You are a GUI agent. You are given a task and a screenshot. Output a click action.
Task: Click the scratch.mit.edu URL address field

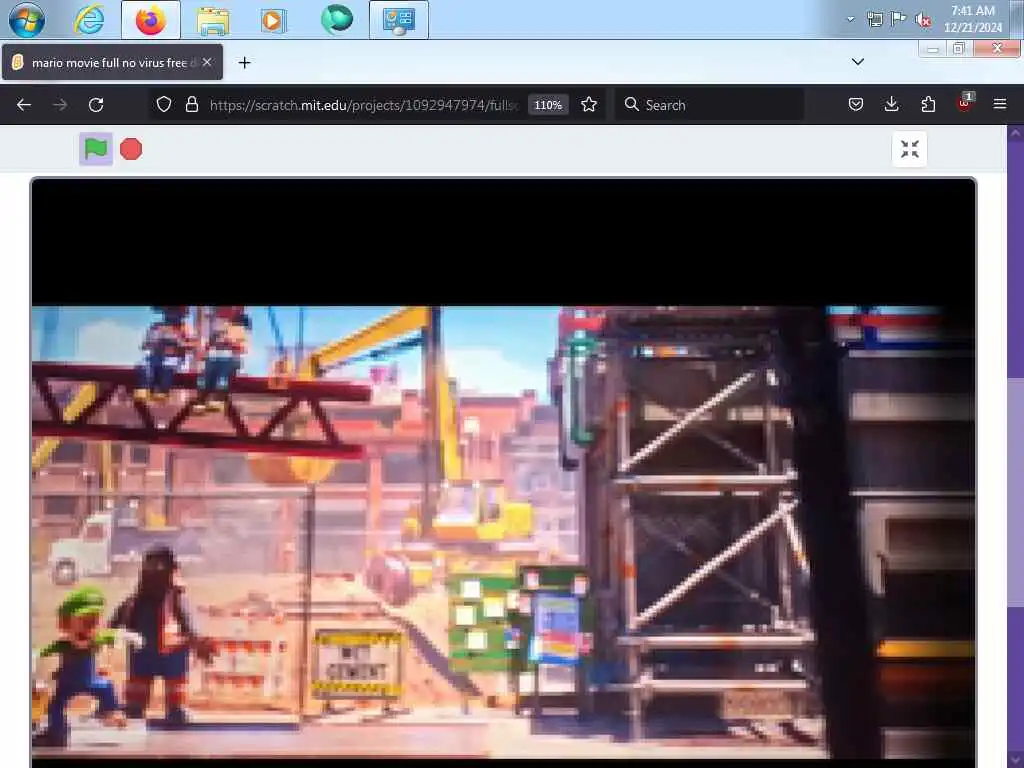coord(363,104)
